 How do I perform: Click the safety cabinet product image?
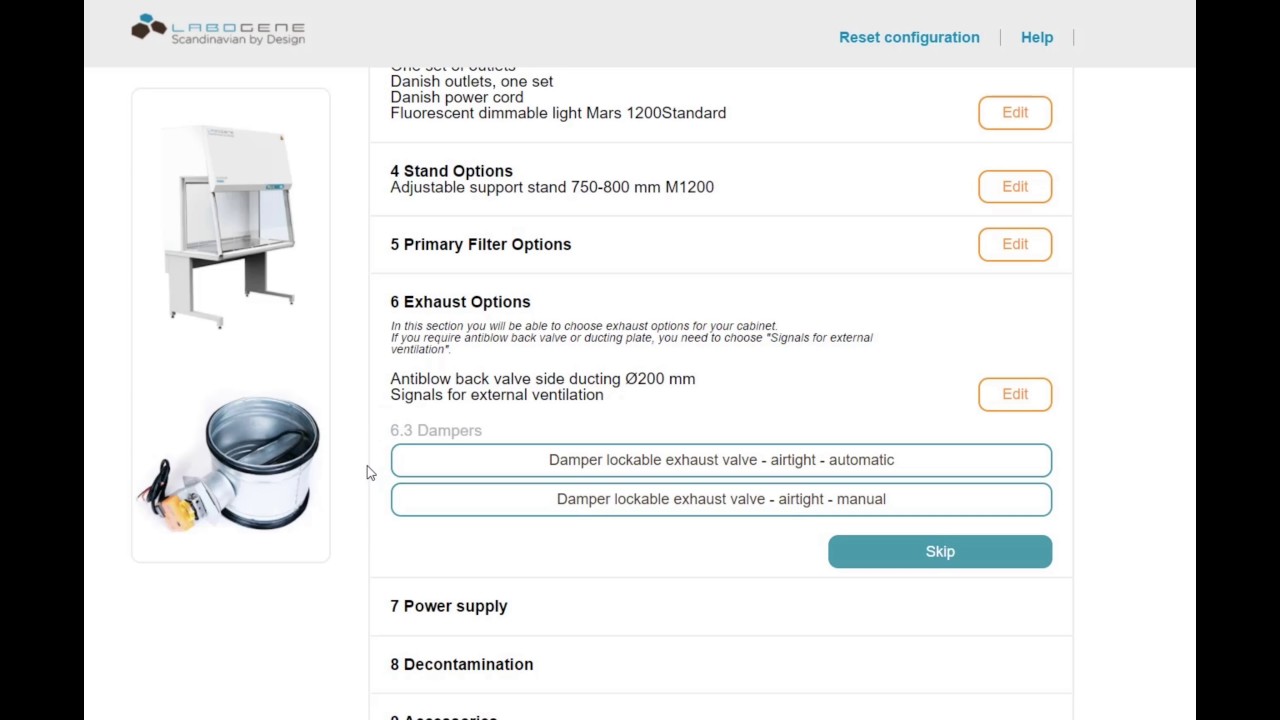[230, 227]
